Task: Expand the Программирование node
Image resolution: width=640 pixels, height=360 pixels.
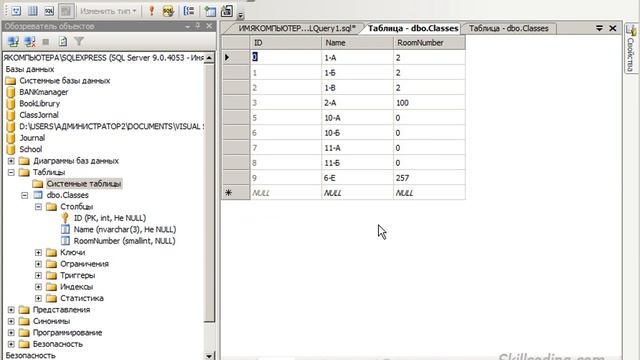Action: coord(11,332)
